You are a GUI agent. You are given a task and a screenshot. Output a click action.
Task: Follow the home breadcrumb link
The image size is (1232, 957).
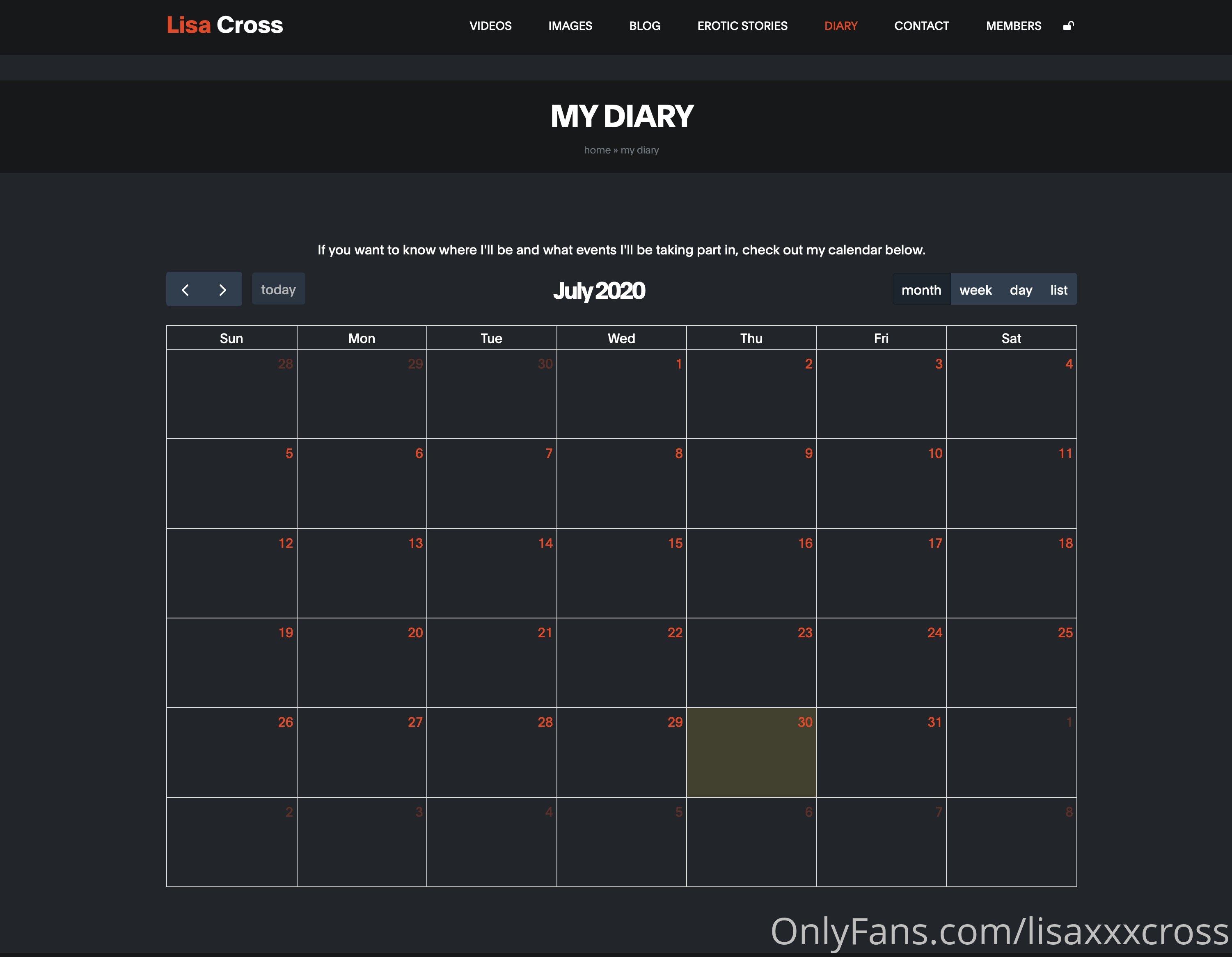pyautogui.click(x=597, y=150)
